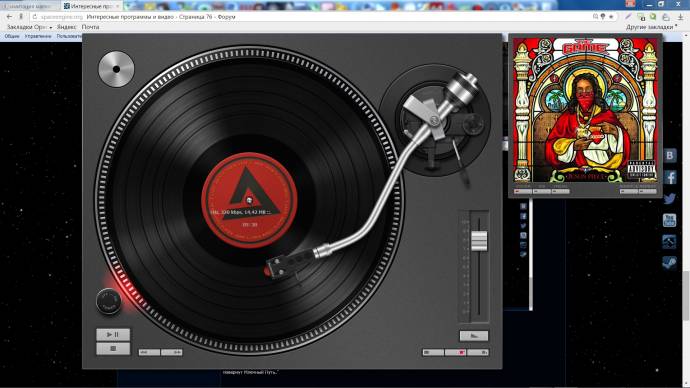Expand the Закладки Opera bookmarks folder dropdown

coord(29,27)
